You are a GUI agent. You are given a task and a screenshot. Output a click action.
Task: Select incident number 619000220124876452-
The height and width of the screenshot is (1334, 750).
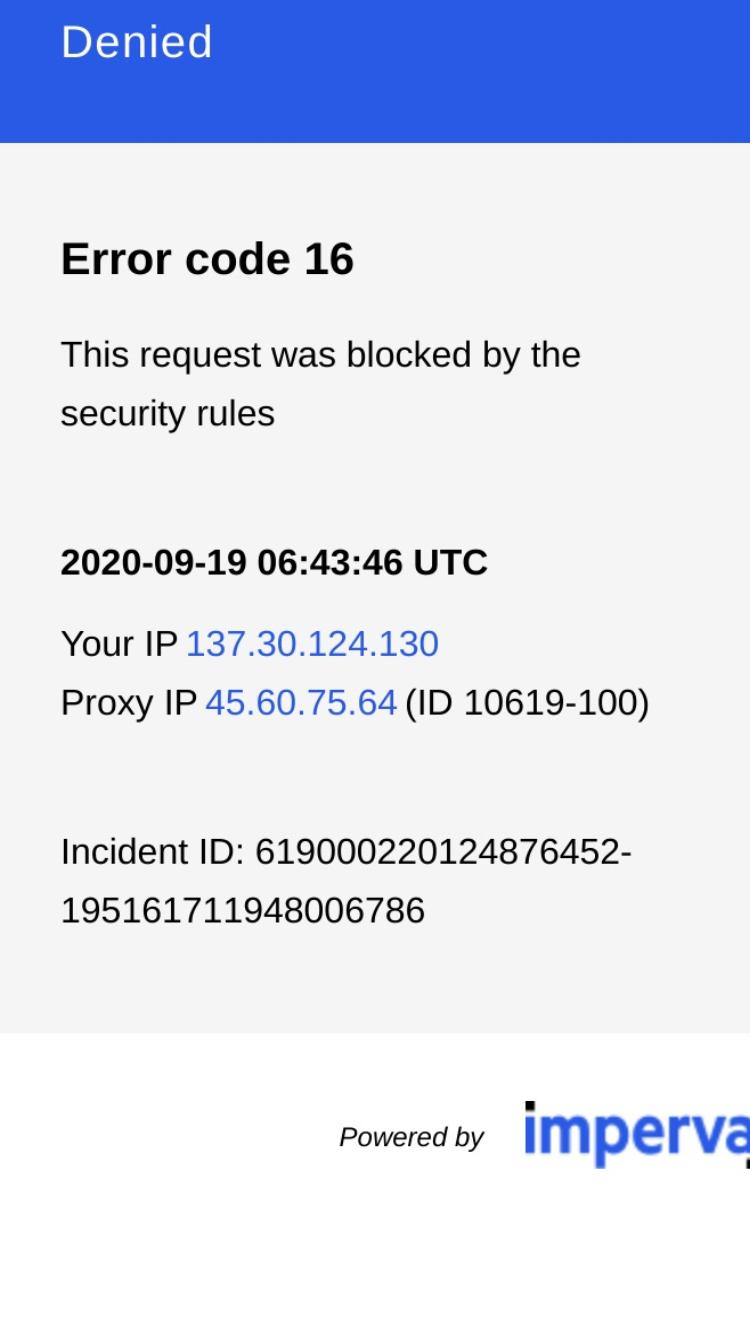coord(443,852)
